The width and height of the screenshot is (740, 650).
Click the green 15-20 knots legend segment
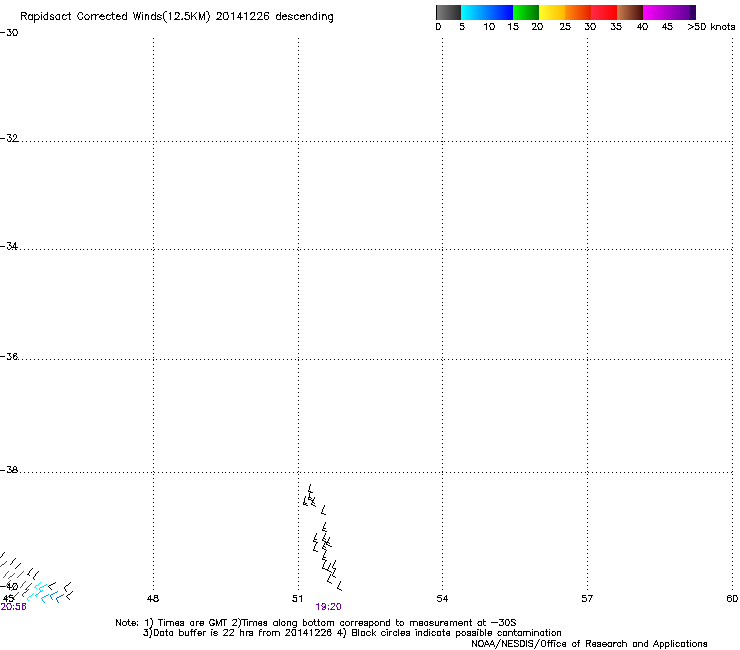click(526, 12)
